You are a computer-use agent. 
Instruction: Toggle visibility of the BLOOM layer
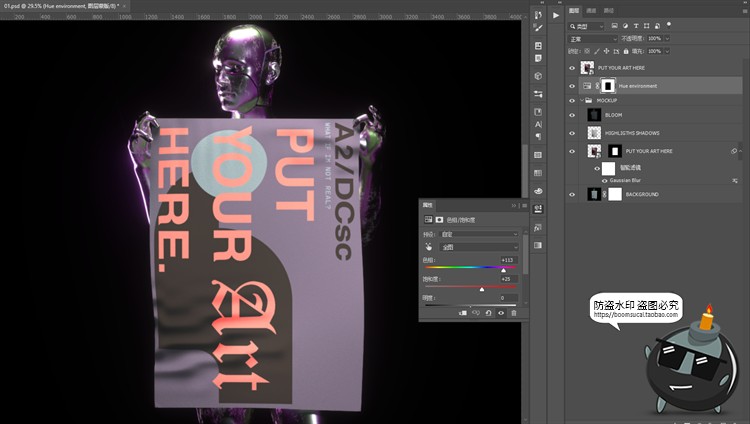point(572,116)
